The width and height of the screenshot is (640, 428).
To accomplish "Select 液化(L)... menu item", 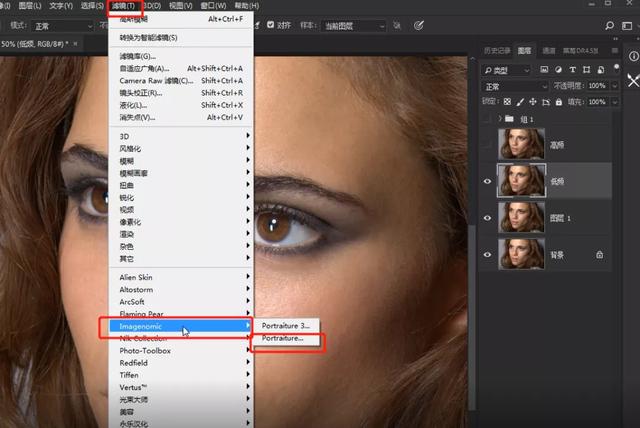I will (181, 105).
